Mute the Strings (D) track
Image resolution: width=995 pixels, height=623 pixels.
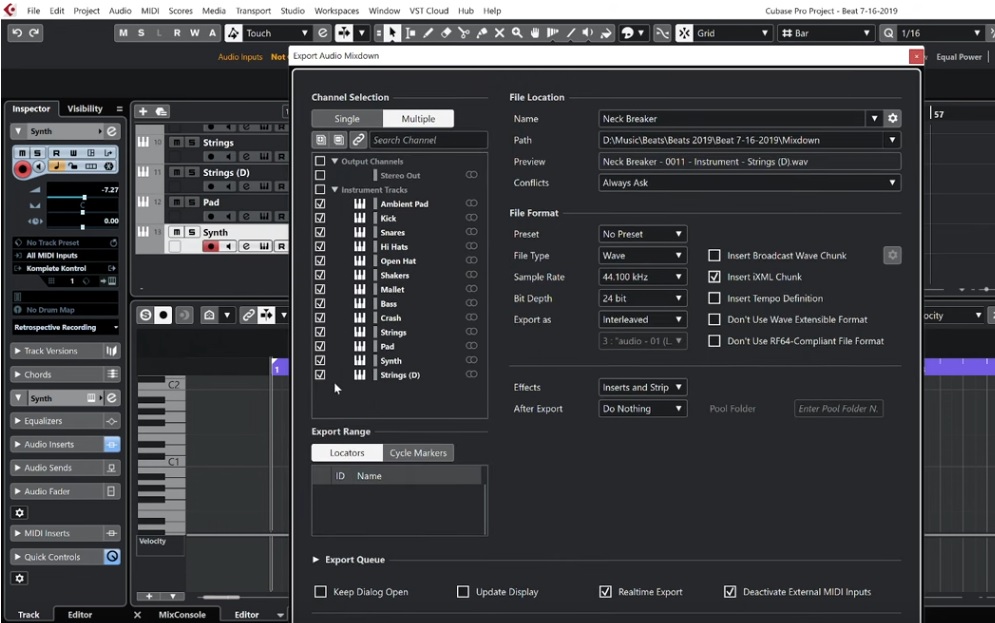click(x=177, y=173)
